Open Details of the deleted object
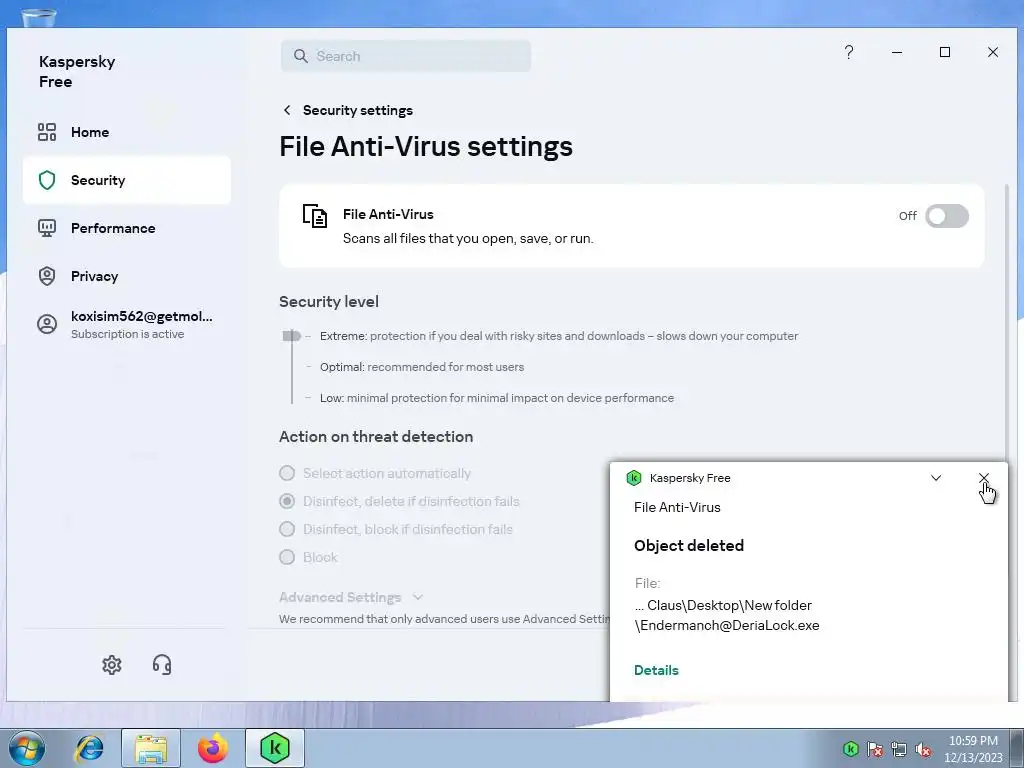This screenshot has height=768, width=1024. point(656,670)
